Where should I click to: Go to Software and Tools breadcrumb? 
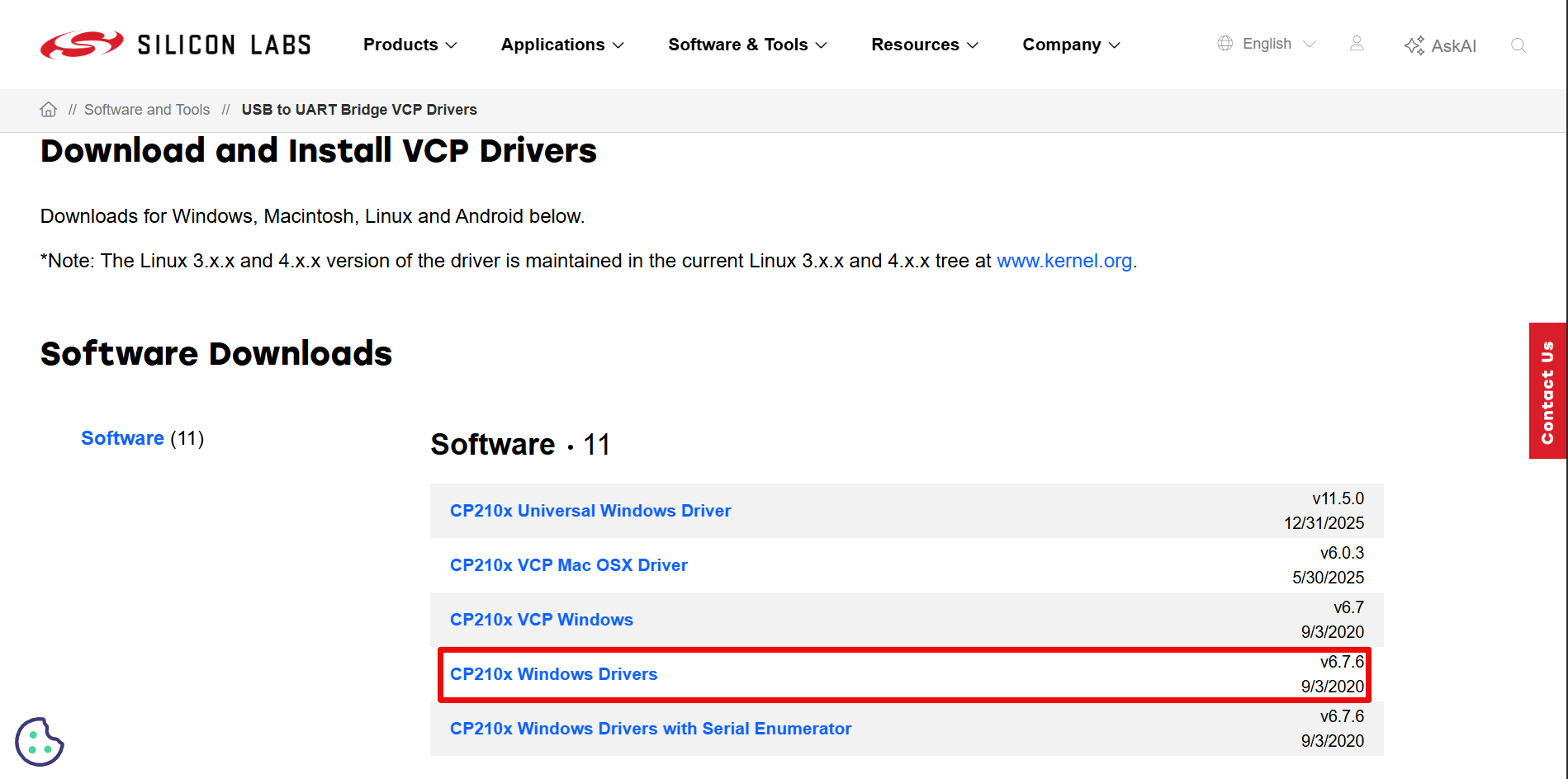coord(147,110)
